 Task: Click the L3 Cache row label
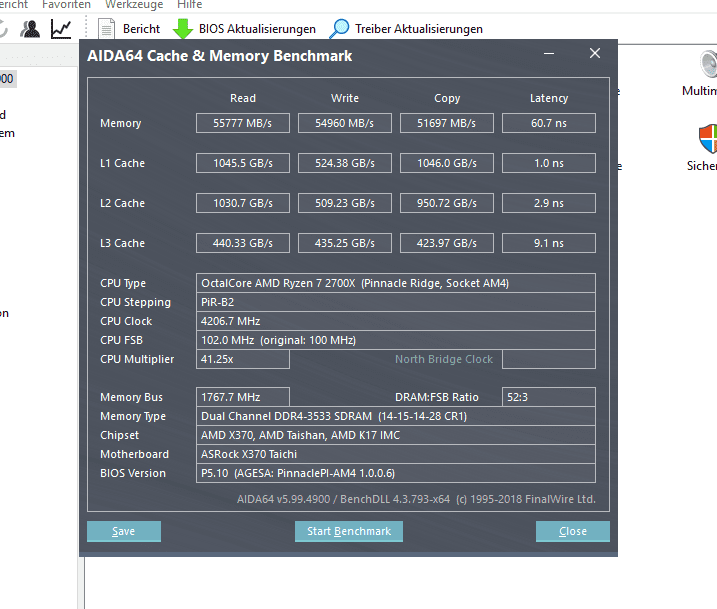[123, 243]
